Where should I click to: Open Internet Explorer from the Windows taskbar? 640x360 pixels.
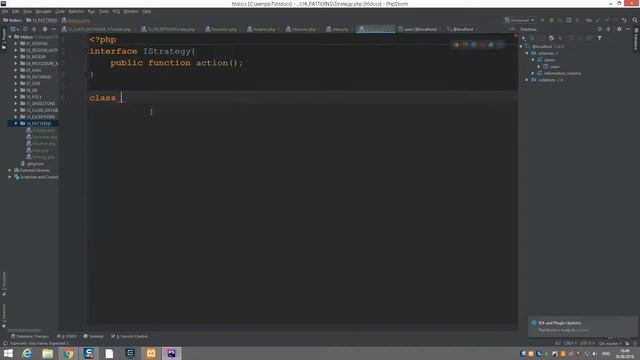[27, 353]
